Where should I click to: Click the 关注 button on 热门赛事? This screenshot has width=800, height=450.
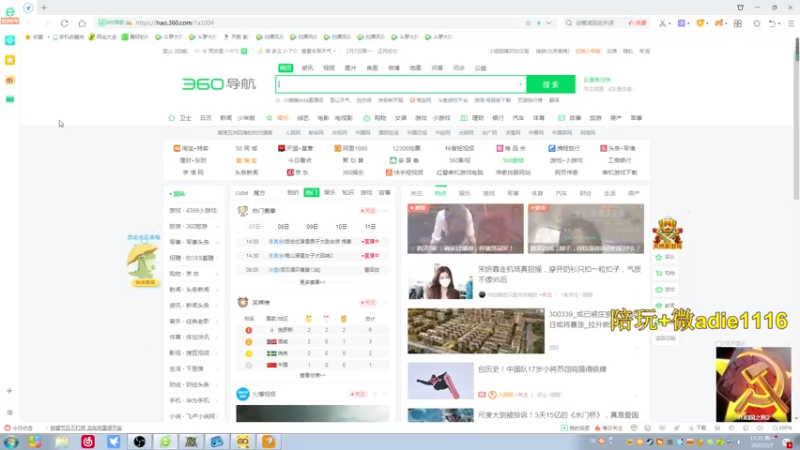pyautogui.click(x=368, y=210)
